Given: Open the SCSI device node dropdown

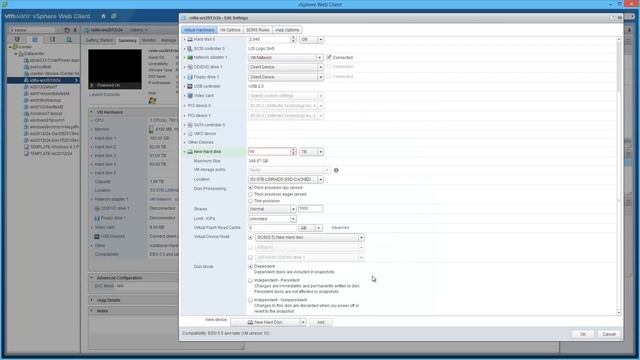Looking at the screenshot, I should (310, 238).
